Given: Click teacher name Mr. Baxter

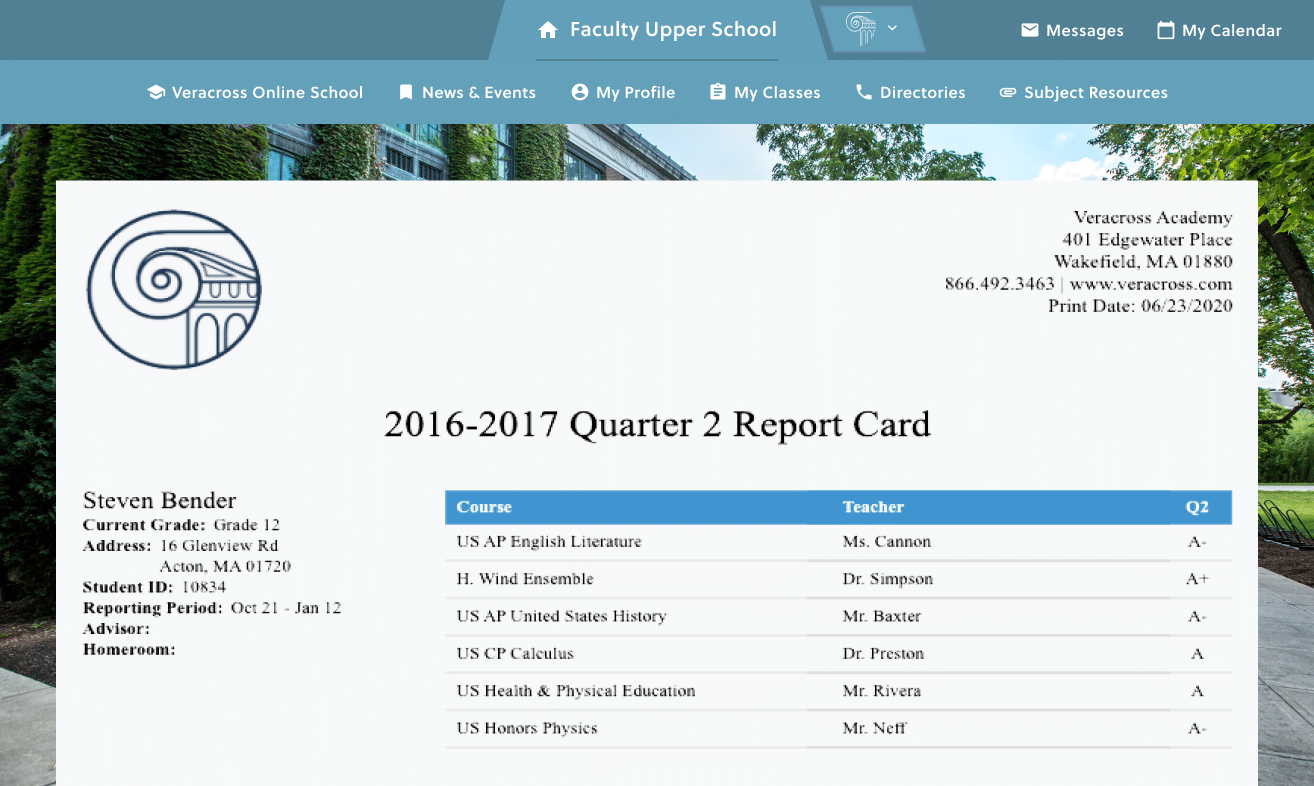Looking at the screenshot, I should [882, 616].
